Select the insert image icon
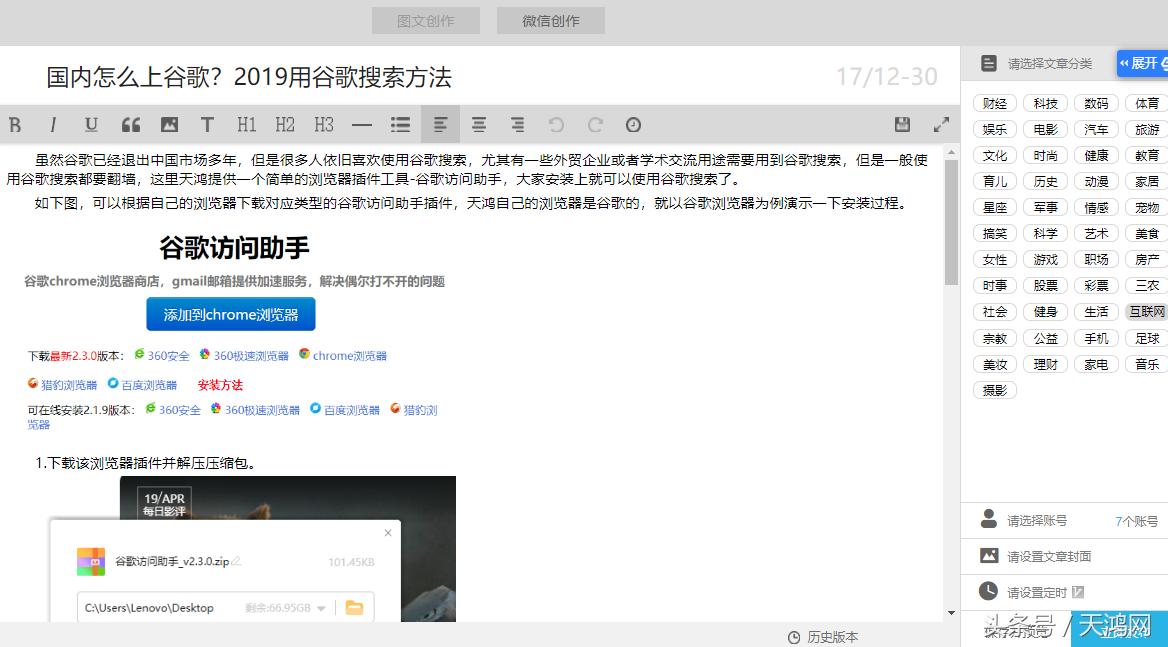The width and height of the screenshot is (1168, 647). tap(169, 125)
